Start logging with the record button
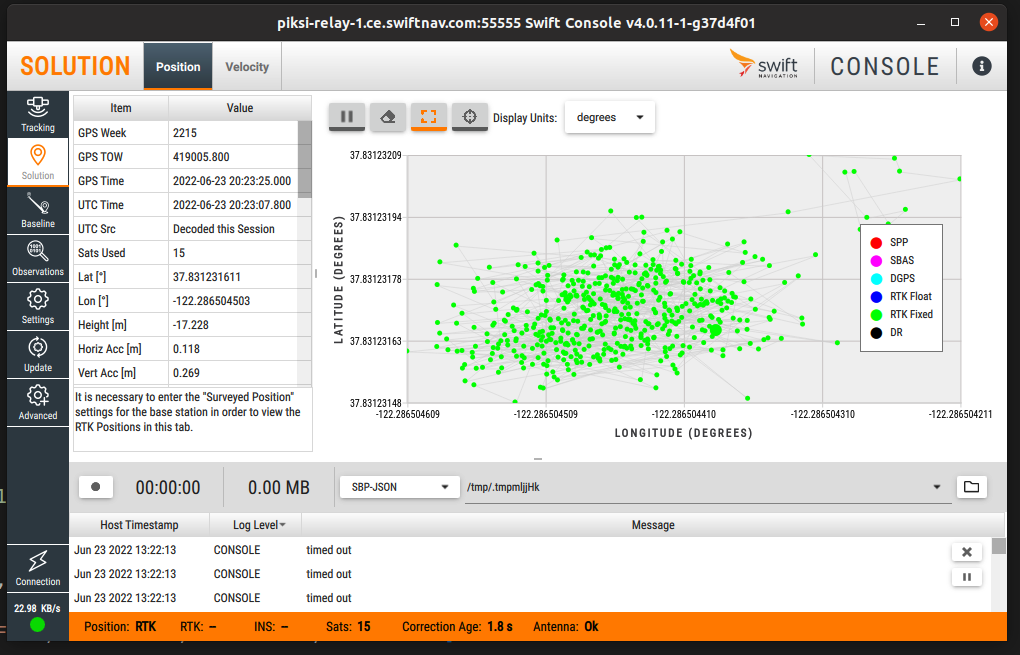The width and height of the screenshot is (1020, 655). click(96, 487)
